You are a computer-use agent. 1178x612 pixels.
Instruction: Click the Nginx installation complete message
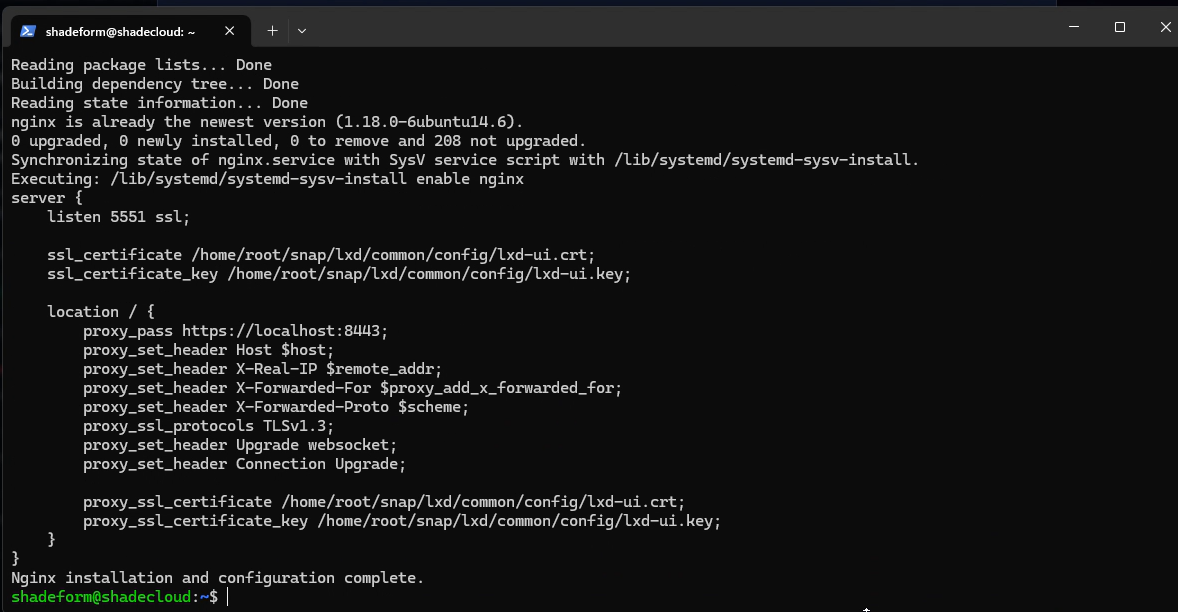(215, 577)
